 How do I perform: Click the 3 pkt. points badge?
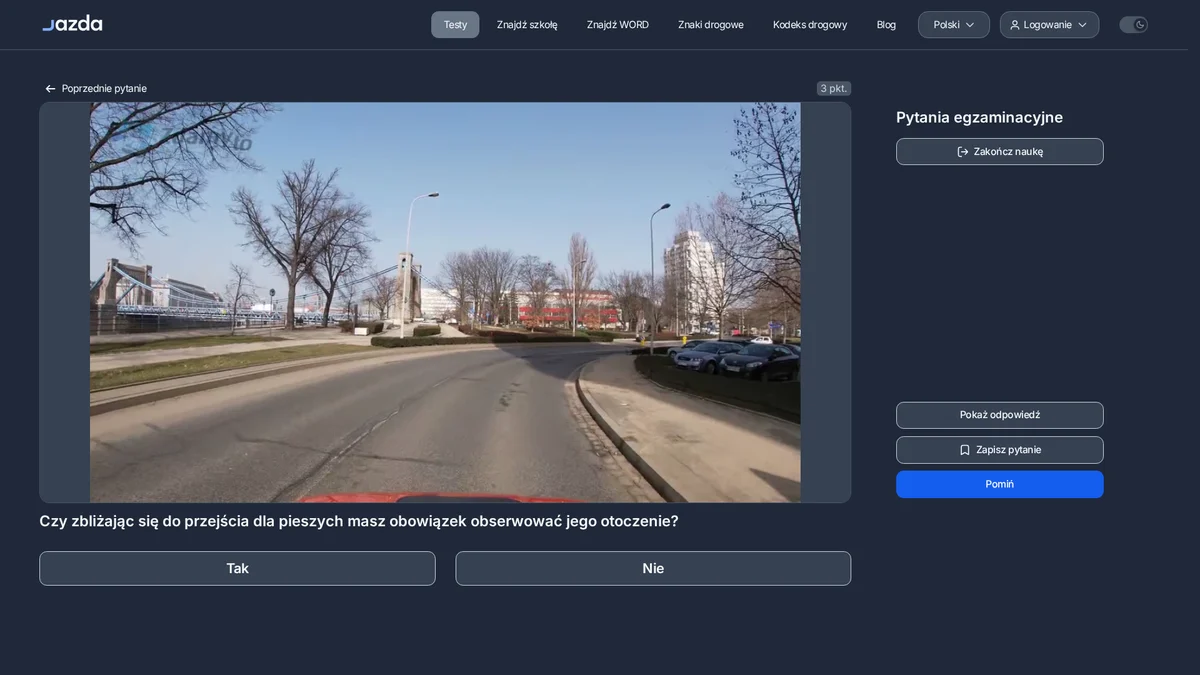(834, 88)
